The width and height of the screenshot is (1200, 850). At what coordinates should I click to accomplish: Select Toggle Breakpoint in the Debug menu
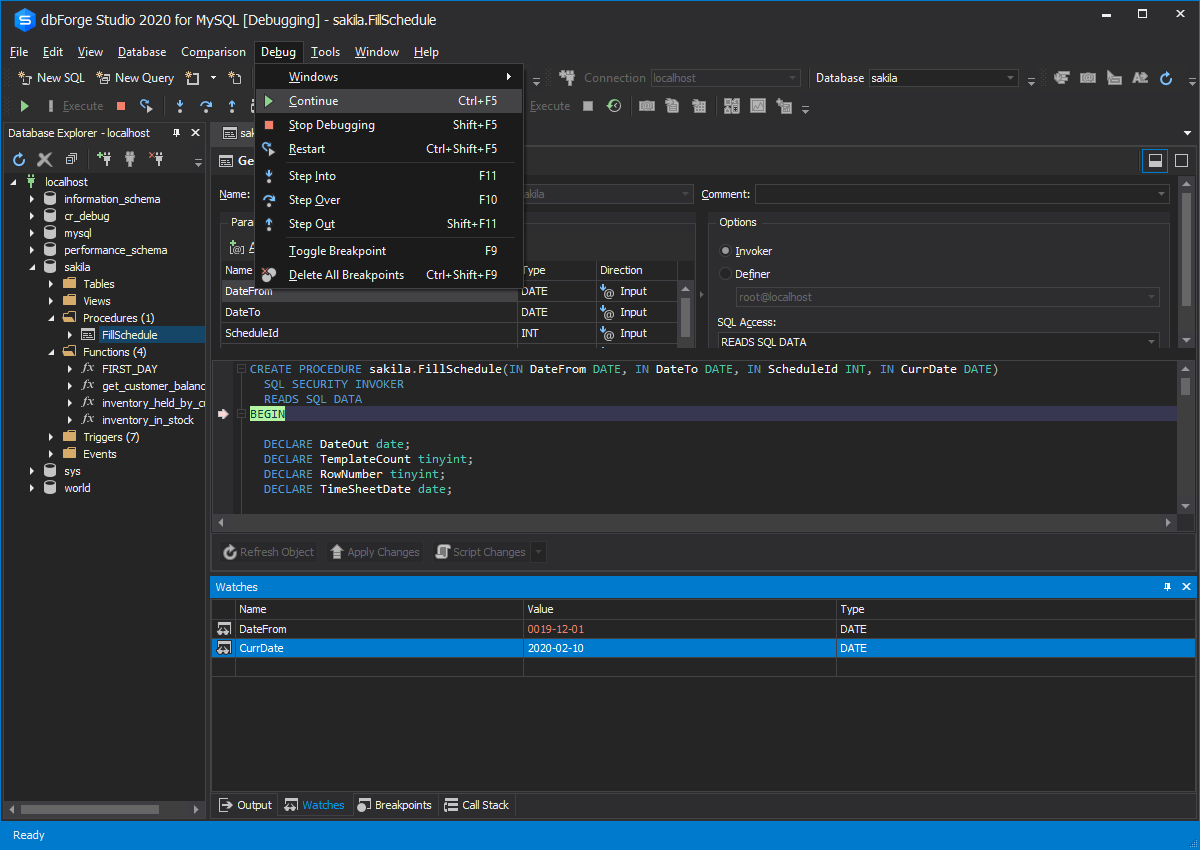click(x=337, y=251)
